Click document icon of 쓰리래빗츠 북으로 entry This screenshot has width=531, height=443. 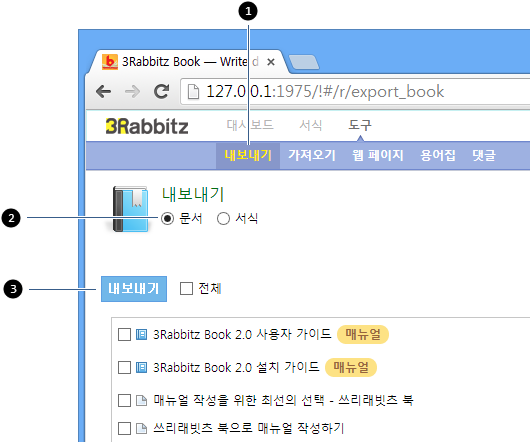tap(141, 428)
